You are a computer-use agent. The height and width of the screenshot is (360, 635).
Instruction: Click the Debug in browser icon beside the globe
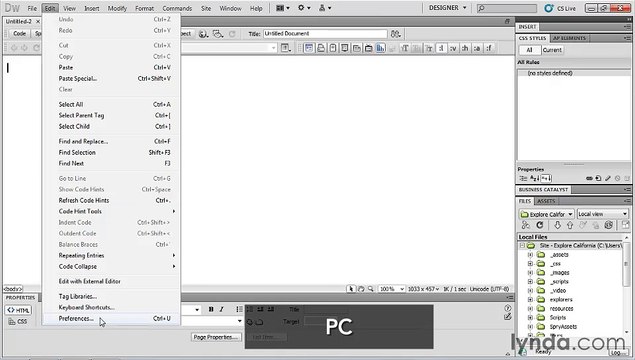[218, 34]
